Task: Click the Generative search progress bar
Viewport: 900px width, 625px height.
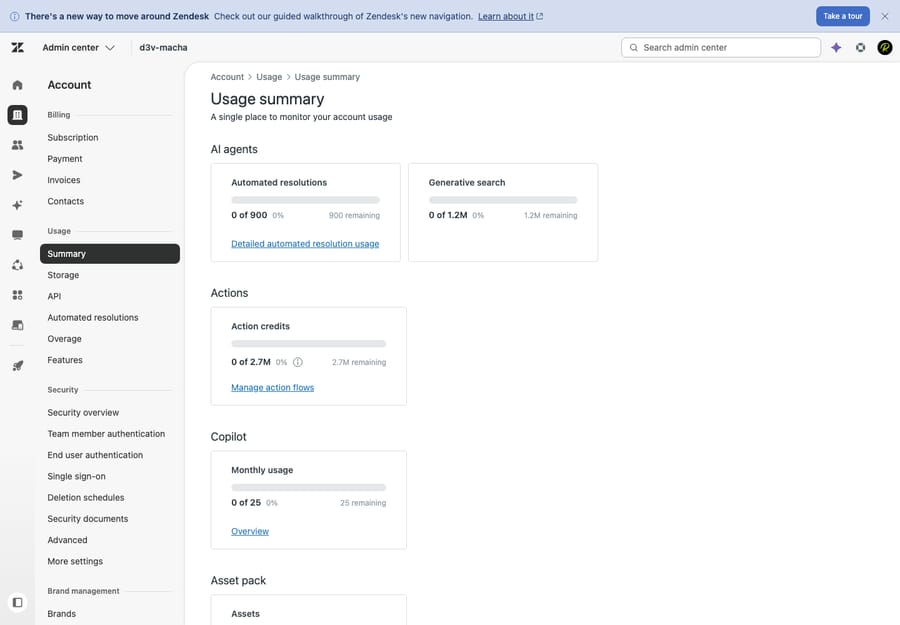Action: tap(503, 200)
